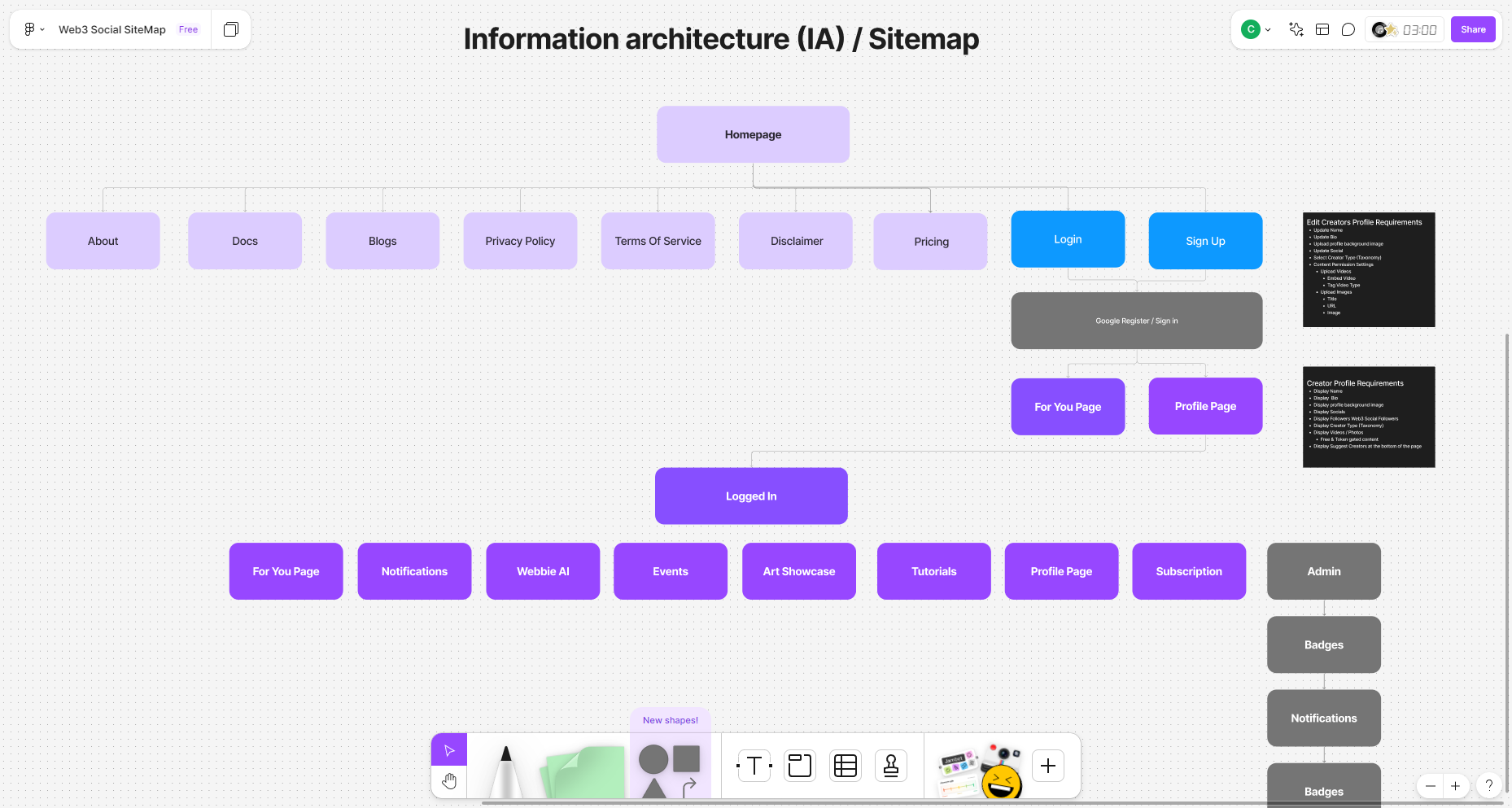Select the Subscription node
This screenshot has width=1512, height=808.
pos(1189,571)
